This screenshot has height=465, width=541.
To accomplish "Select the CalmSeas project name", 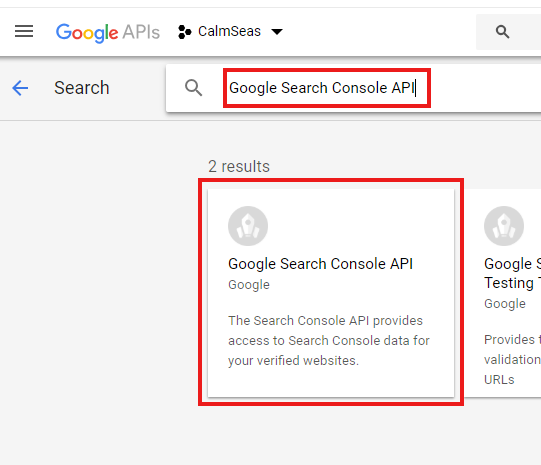I will 229,31.
